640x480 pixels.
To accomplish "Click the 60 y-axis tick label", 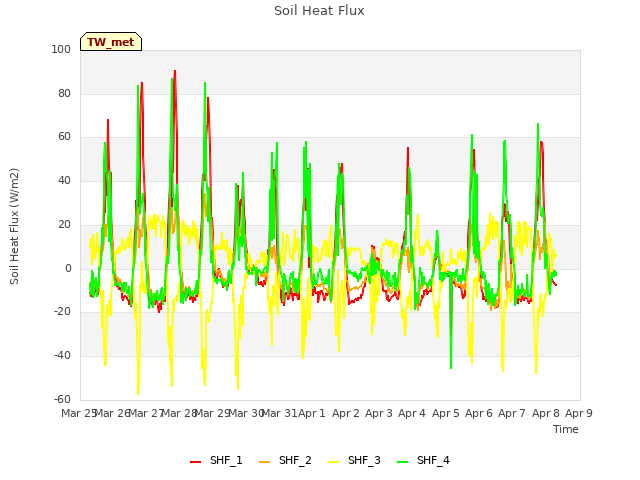I will tap(64, 137).
